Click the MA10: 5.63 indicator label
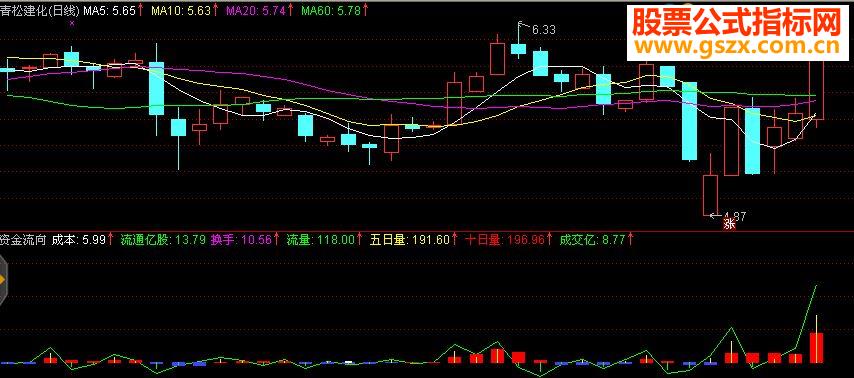 [x=185, y=10]
